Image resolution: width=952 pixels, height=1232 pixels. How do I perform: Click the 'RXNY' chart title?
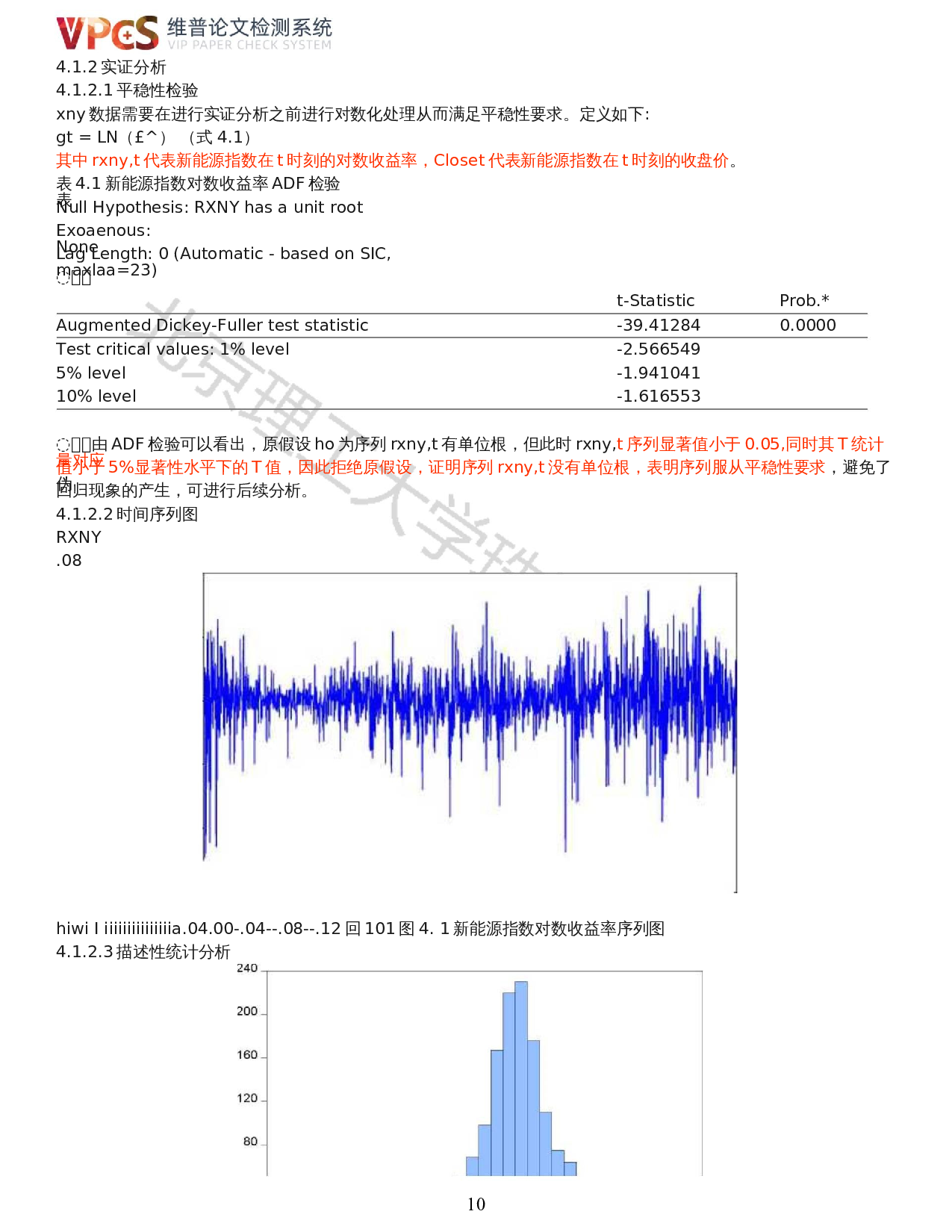[79, 538]
